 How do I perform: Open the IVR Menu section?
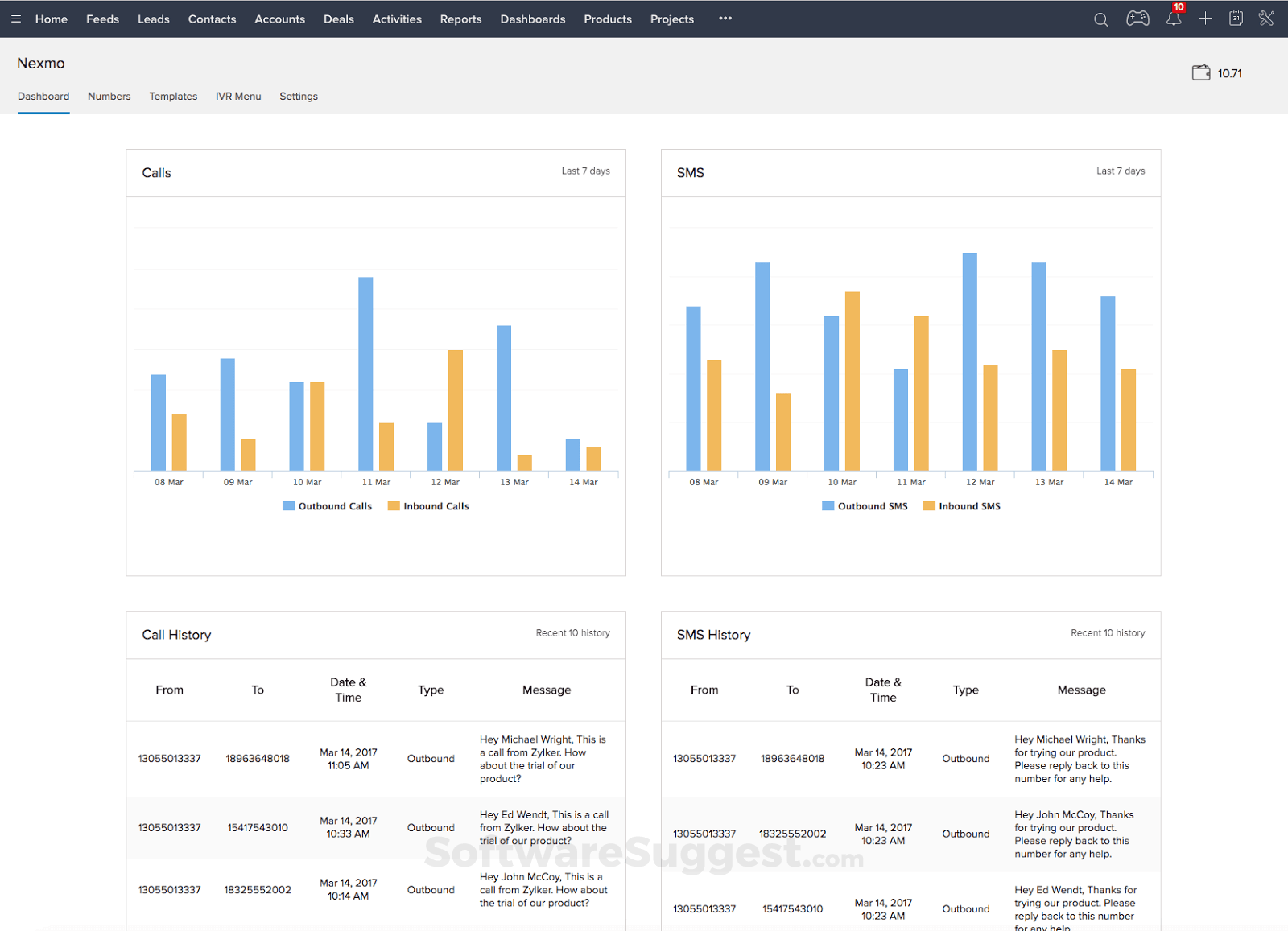[x=238, y=96]
